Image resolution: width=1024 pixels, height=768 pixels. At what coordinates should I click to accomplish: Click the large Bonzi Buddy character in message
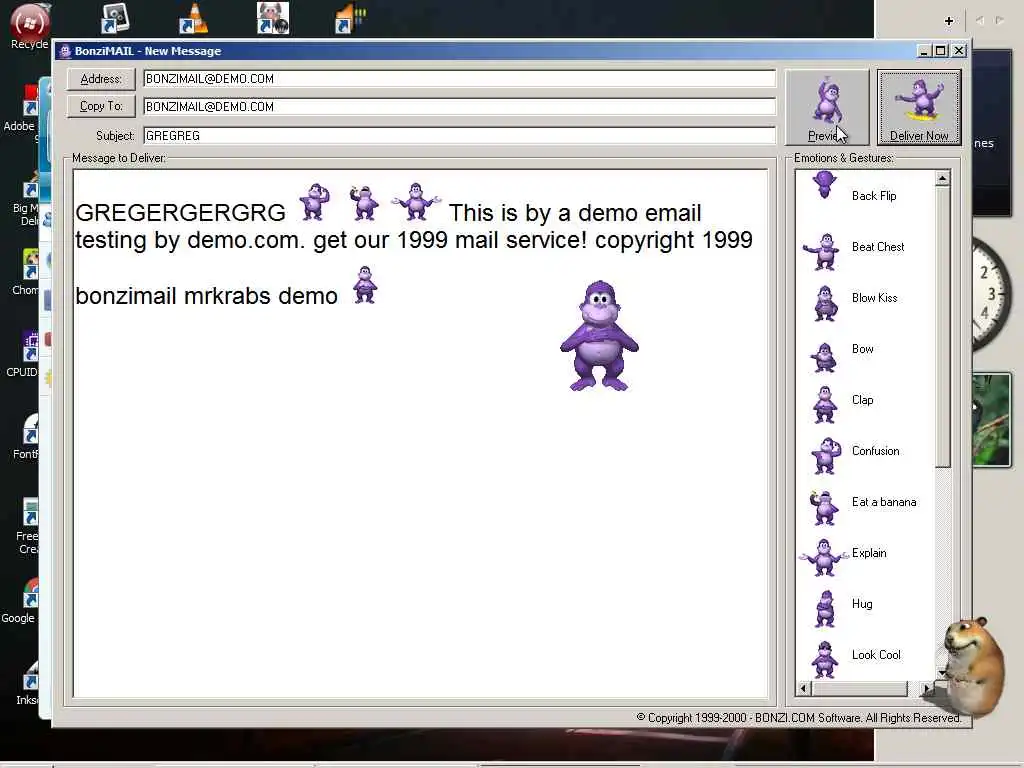[x=600, y=336]
